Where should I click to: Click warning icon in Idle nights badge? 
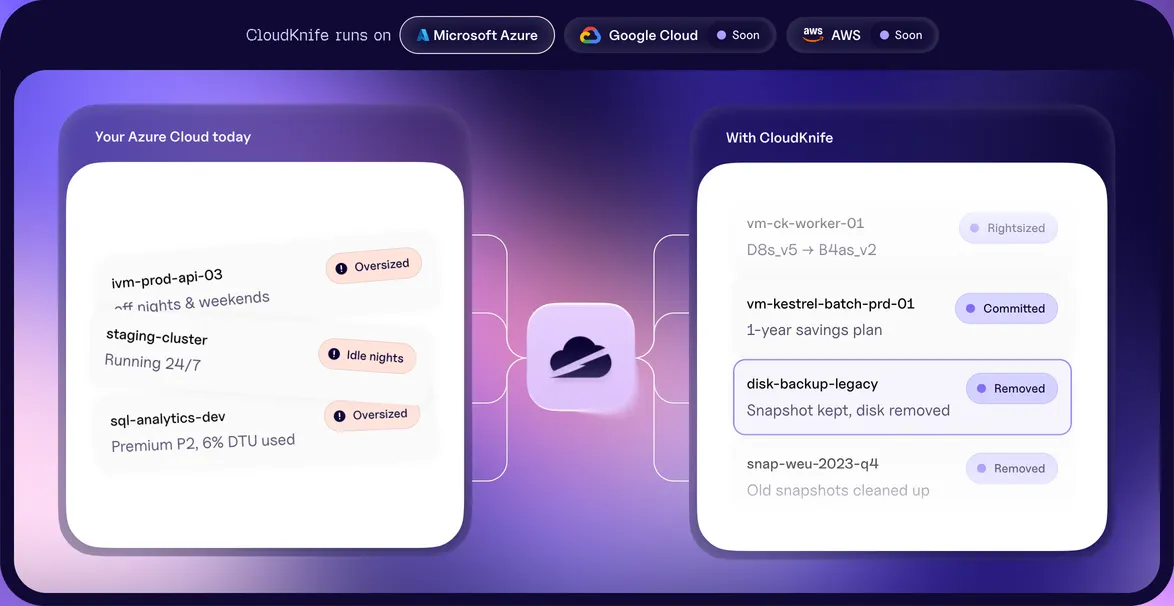click(334, 354)
